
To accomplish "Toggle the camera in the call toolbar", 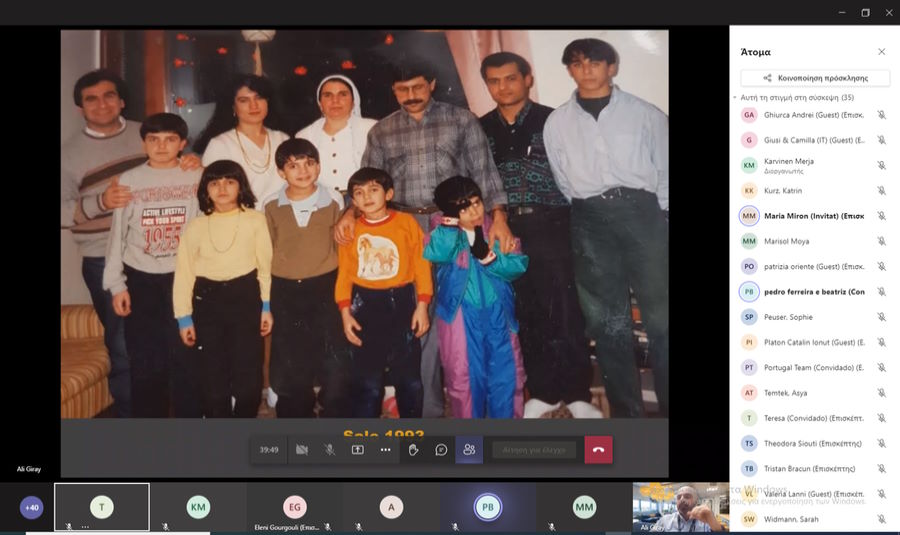I will click(301, 450).
